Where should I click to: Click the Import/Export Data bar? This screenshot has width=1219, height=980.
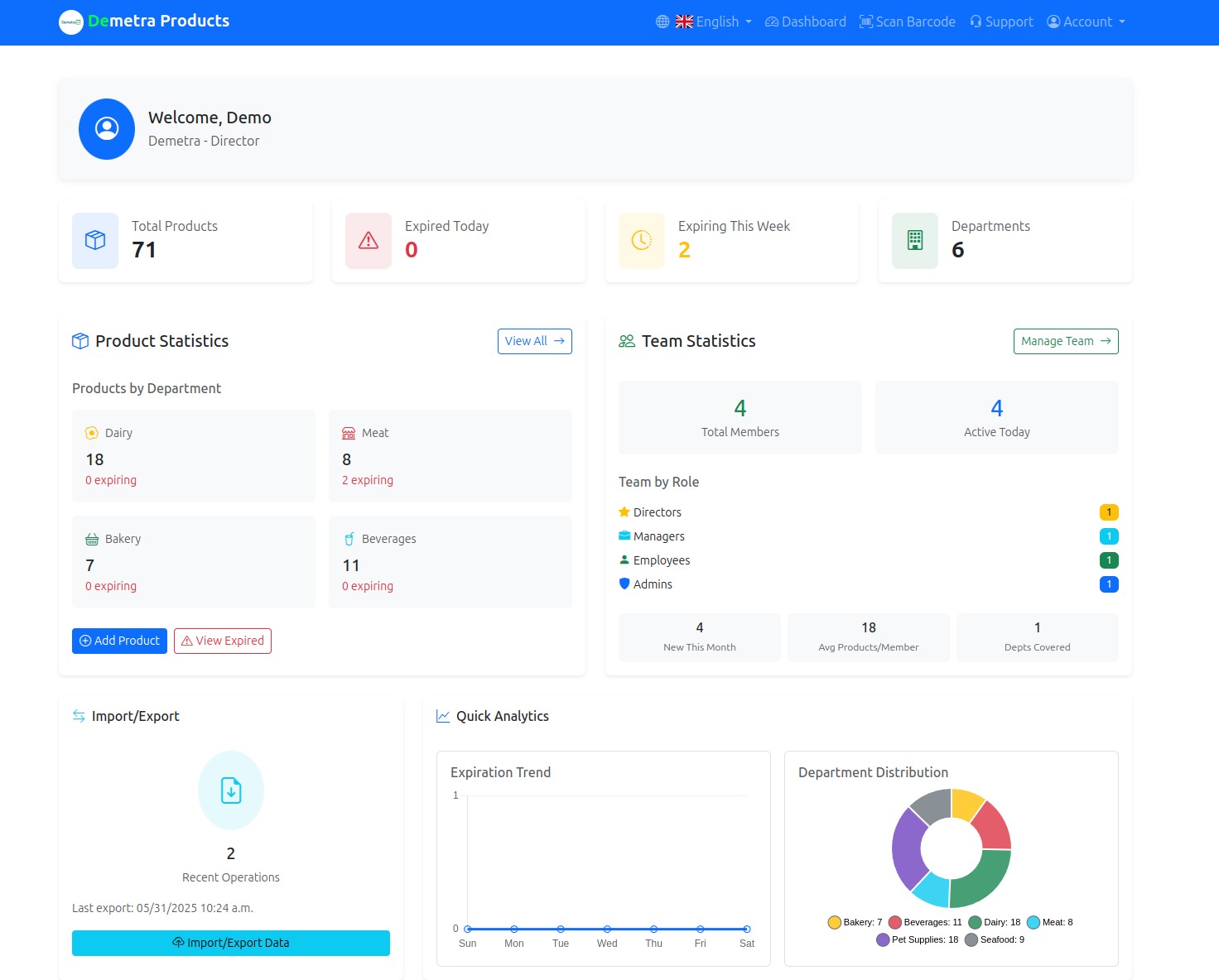point(230,943)
